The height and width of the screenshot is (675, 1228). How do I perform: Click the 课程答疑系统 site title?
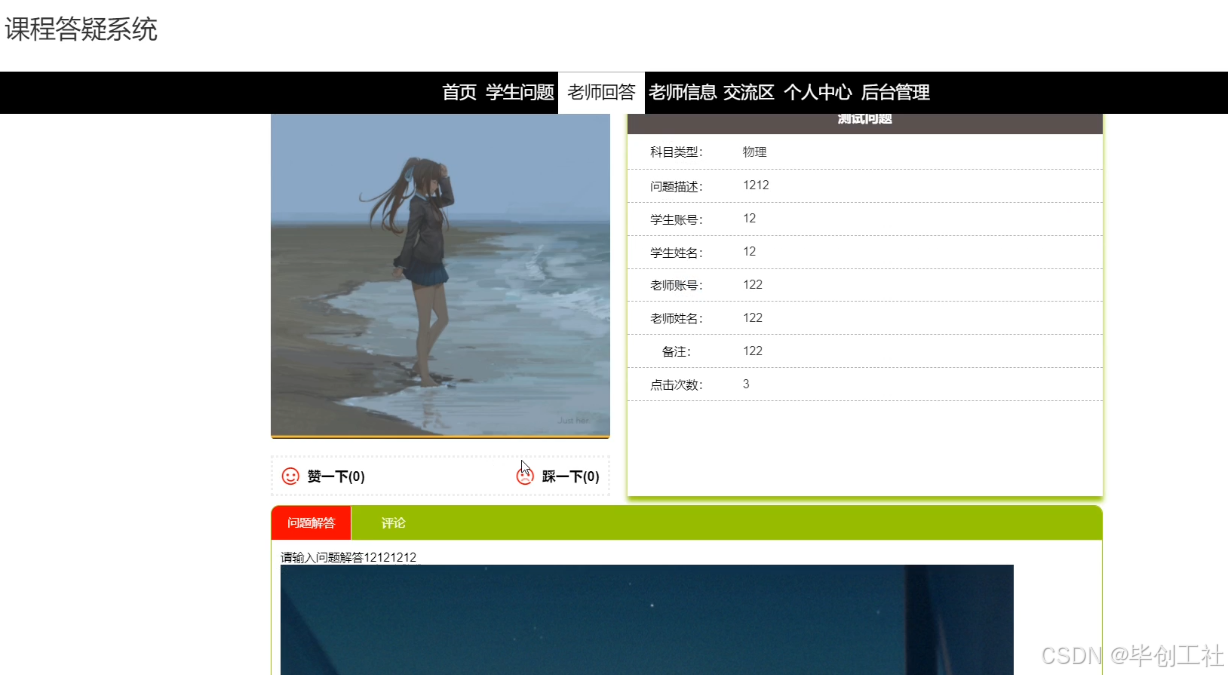tap(81, 30)
